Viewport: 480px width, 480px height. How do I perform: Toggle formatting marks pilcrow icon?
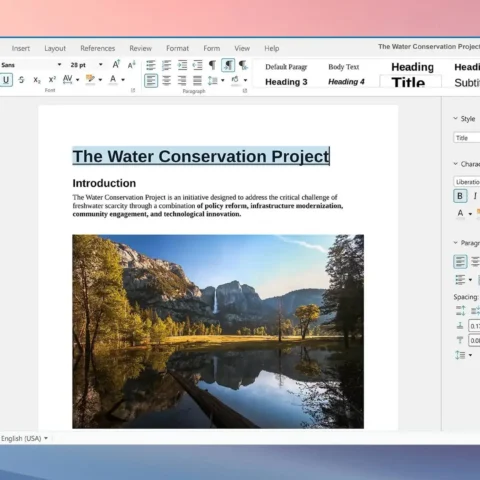(x=212, y=65)
